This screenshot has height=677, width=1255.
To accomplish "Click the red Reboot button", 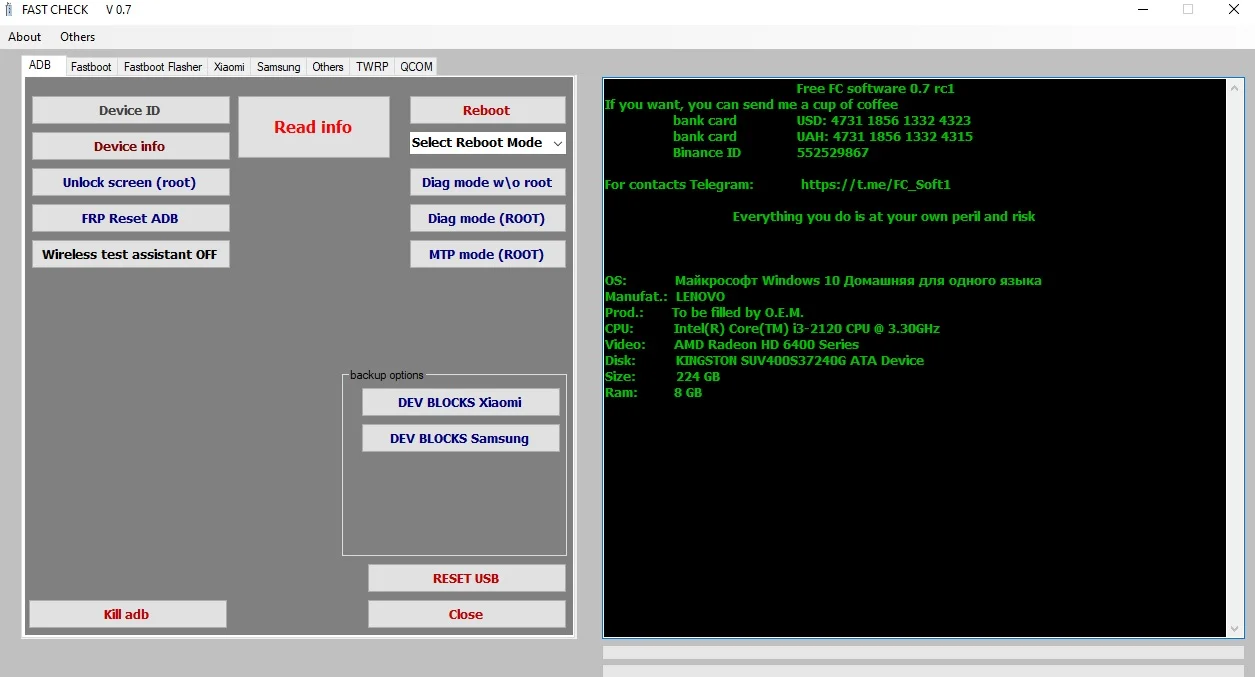I will point(487,110).
